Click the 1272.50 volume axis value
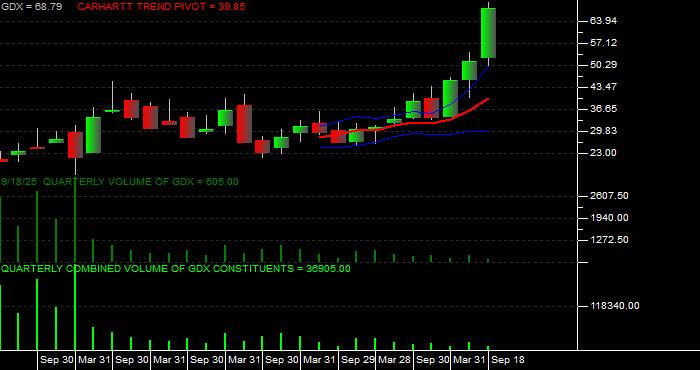700x370 pixels. pyautogui.click(x=609, y=240)
